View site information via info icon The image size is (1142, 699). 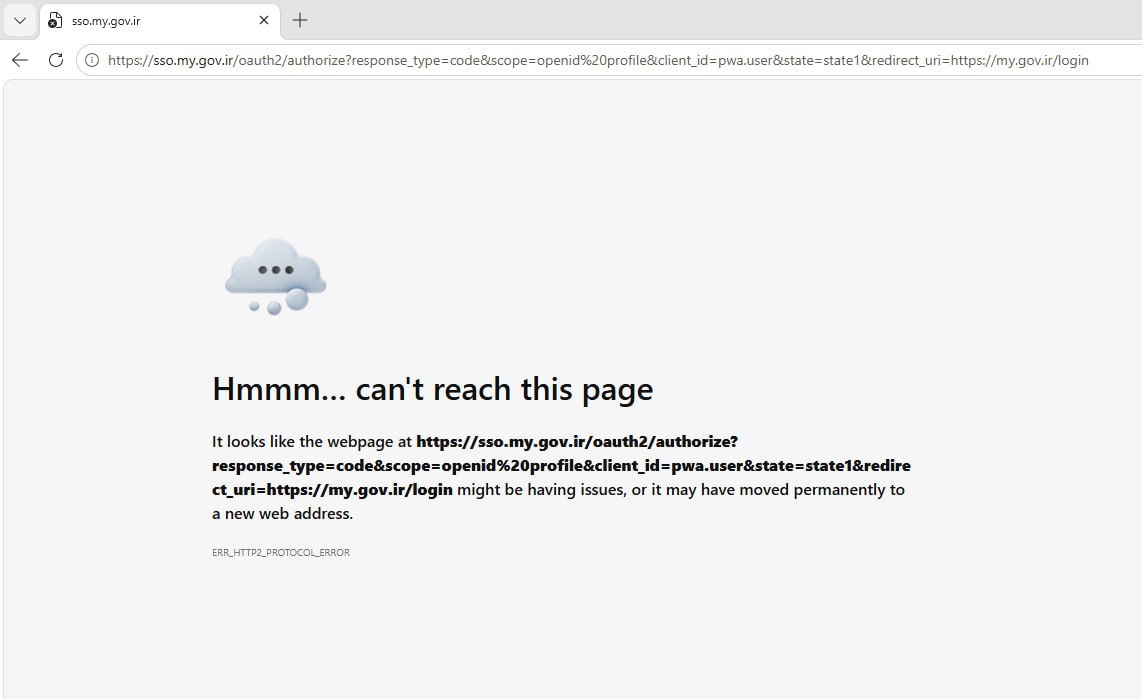coord(92,60)
